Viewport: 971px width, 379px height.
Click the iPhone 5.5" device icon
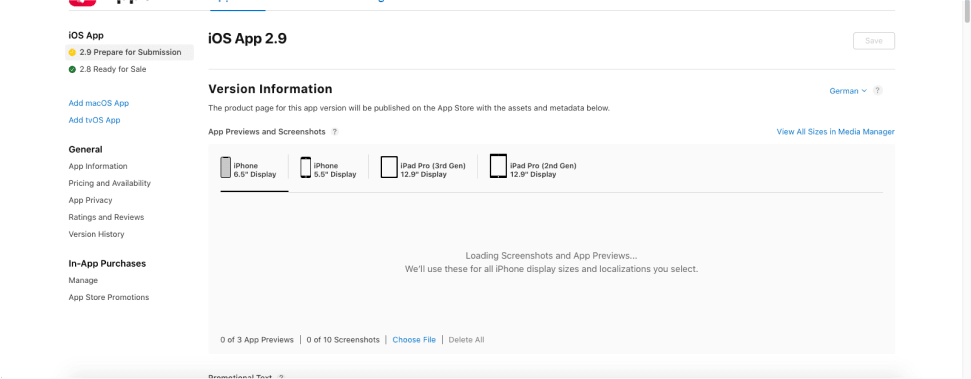(x=305, y=167)
